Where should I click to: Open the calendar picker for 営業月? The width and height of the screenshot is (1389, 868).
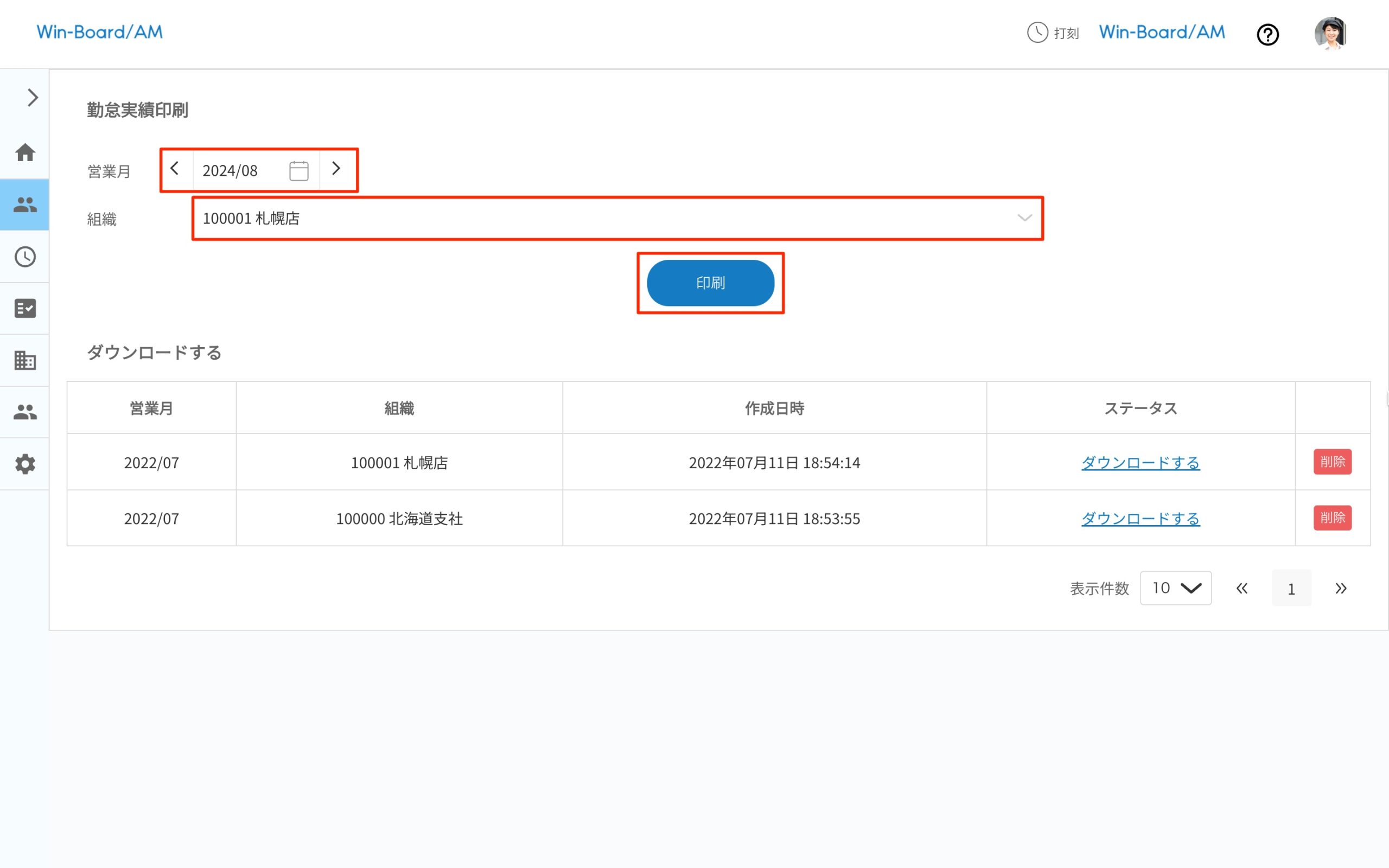[x=298, y=170]
